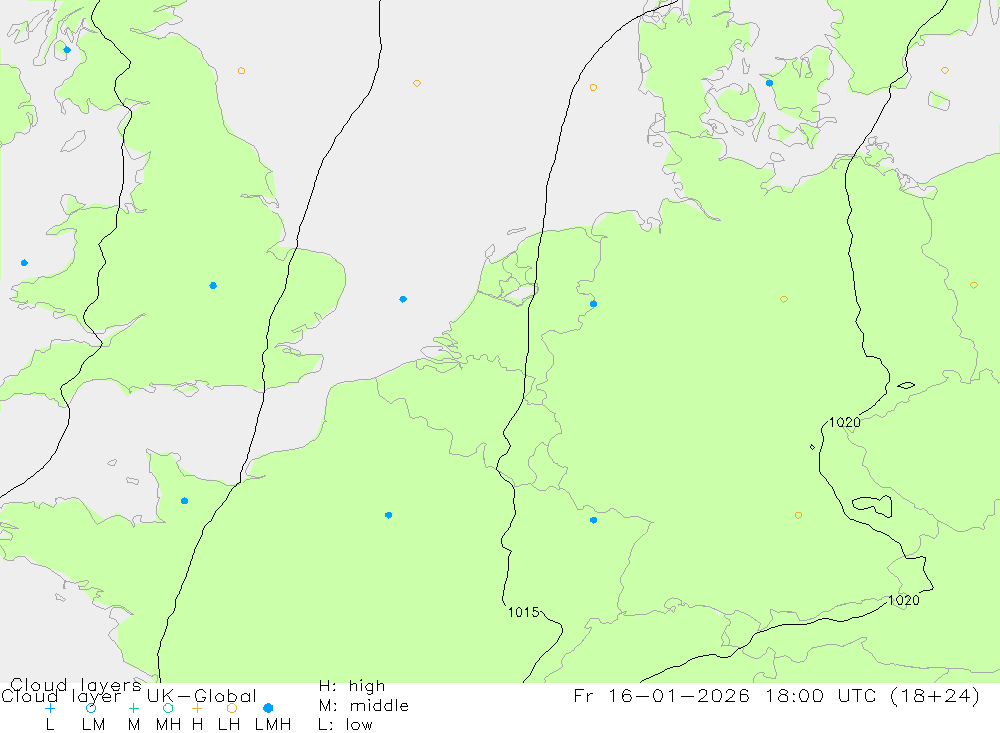Select the orange marker over western Poland
The image size is (1000, 733).
tap(974, 285)
